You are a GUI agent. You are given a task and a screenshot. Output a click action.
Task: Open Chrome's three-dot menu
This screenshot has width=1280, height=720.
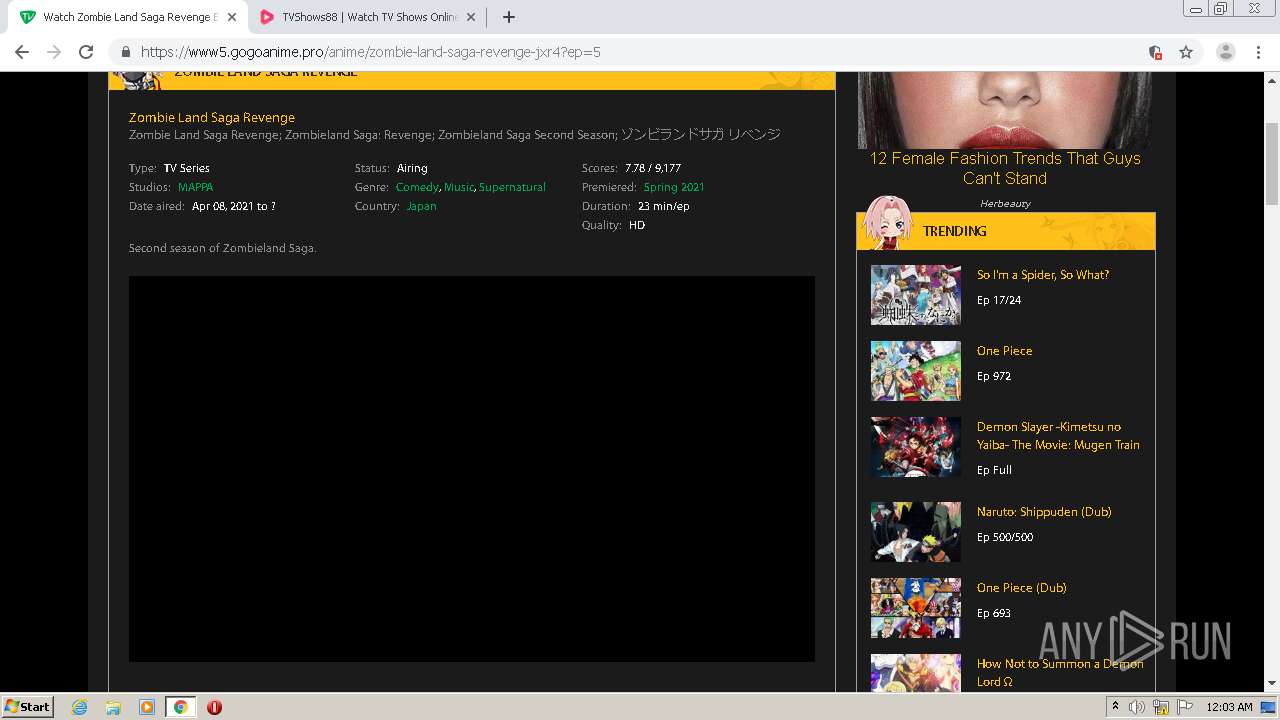[x=1258, y=52]
